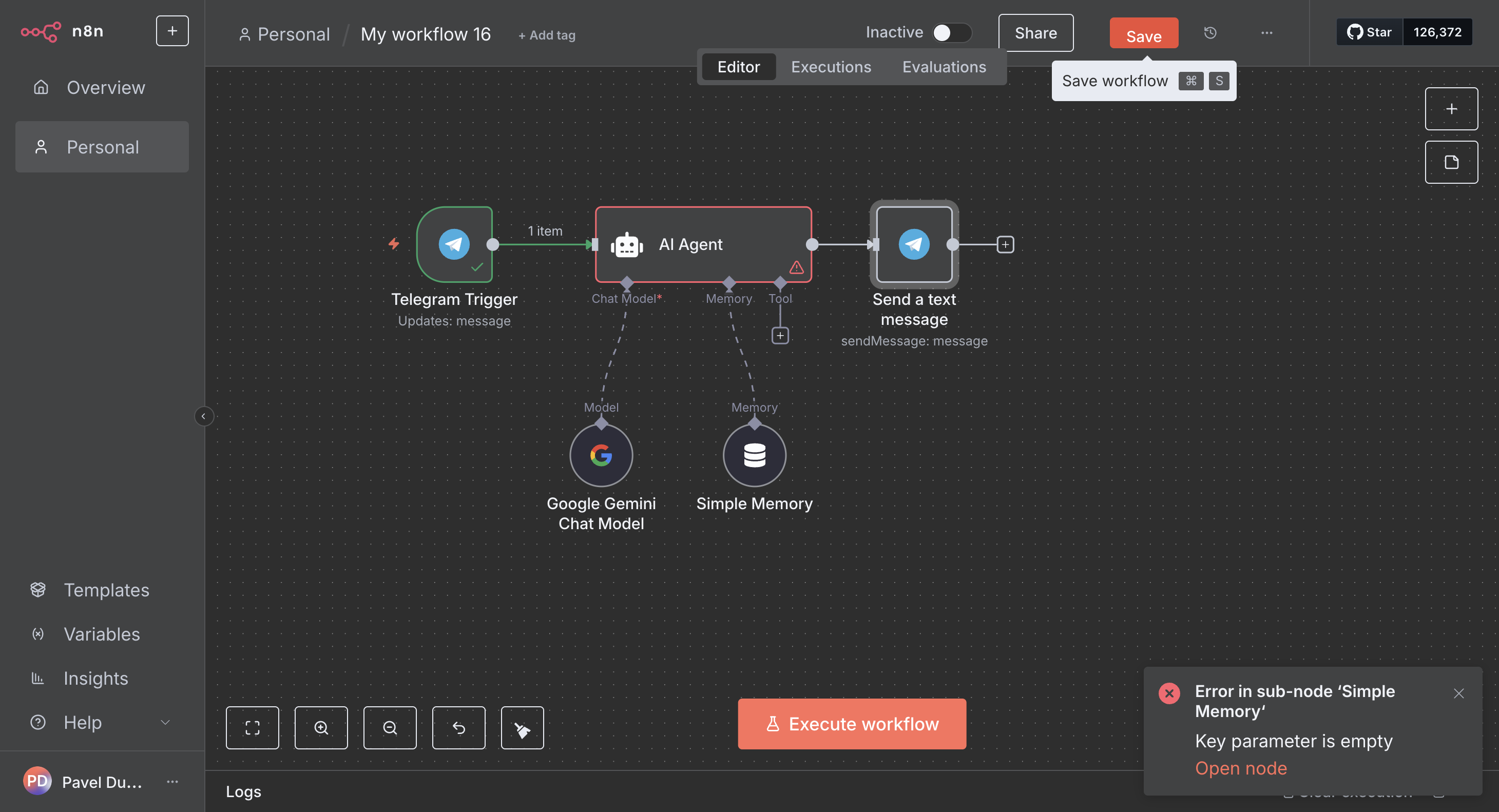Add a Tool to the AI Agent
The image size is (1499, 812).
[780, 335]
